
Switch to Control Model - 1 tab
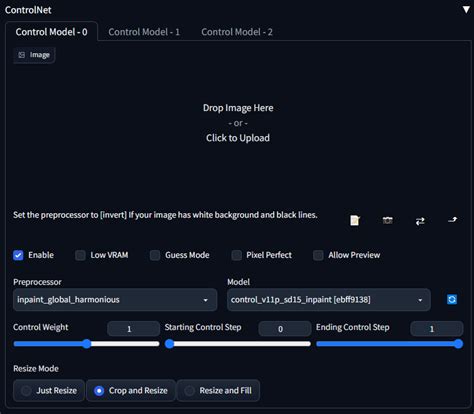(x=144, y=32)
